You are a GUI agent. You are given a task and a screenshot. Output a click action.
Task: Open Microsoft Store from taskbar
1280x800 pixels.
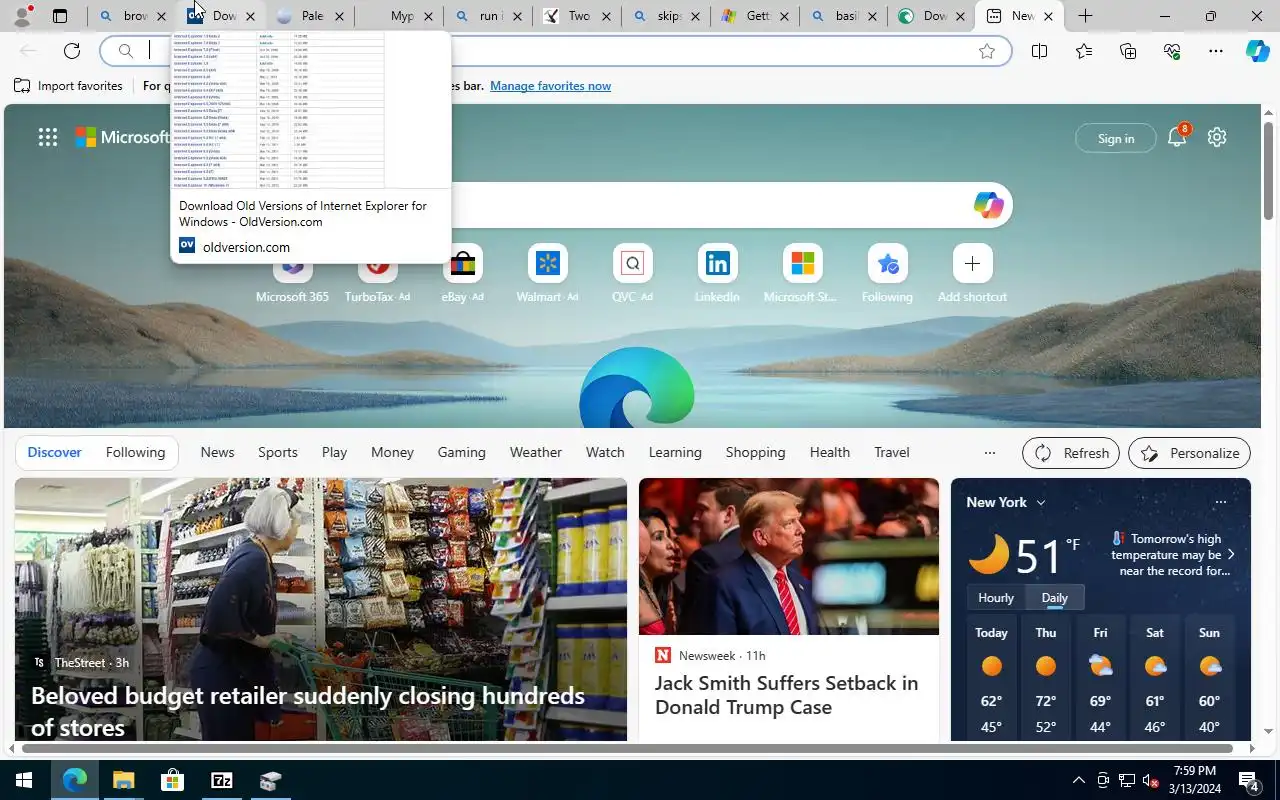pyautogui.click(x=172, y=780)
